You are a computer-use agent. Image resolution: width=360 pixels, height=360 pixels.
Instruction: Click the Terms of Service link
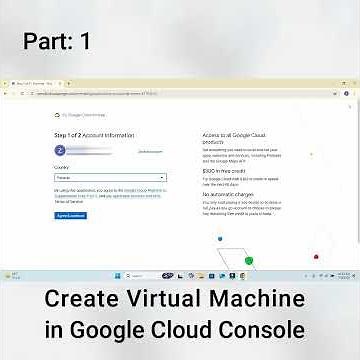pos(69,202)
